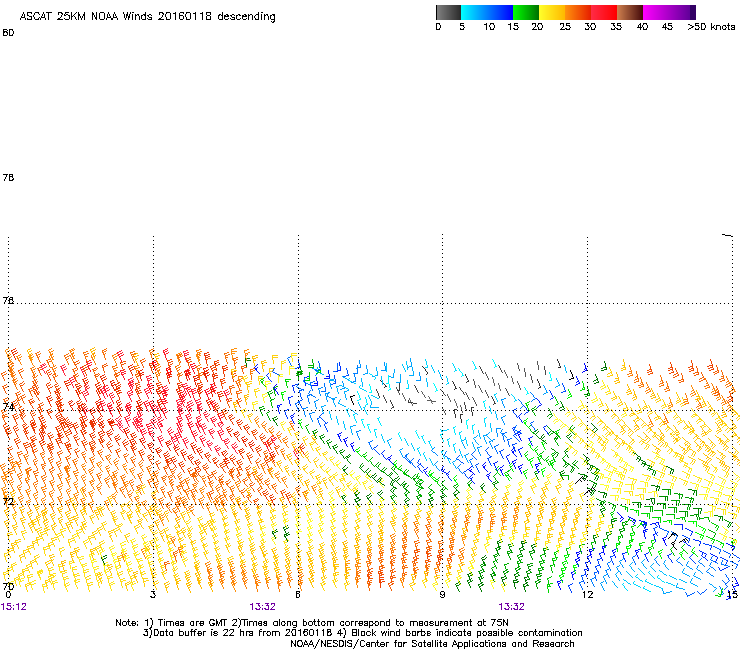Click the '13:32' time label near longitude 6
Viewport: 740px width, 650px height.
262,607
